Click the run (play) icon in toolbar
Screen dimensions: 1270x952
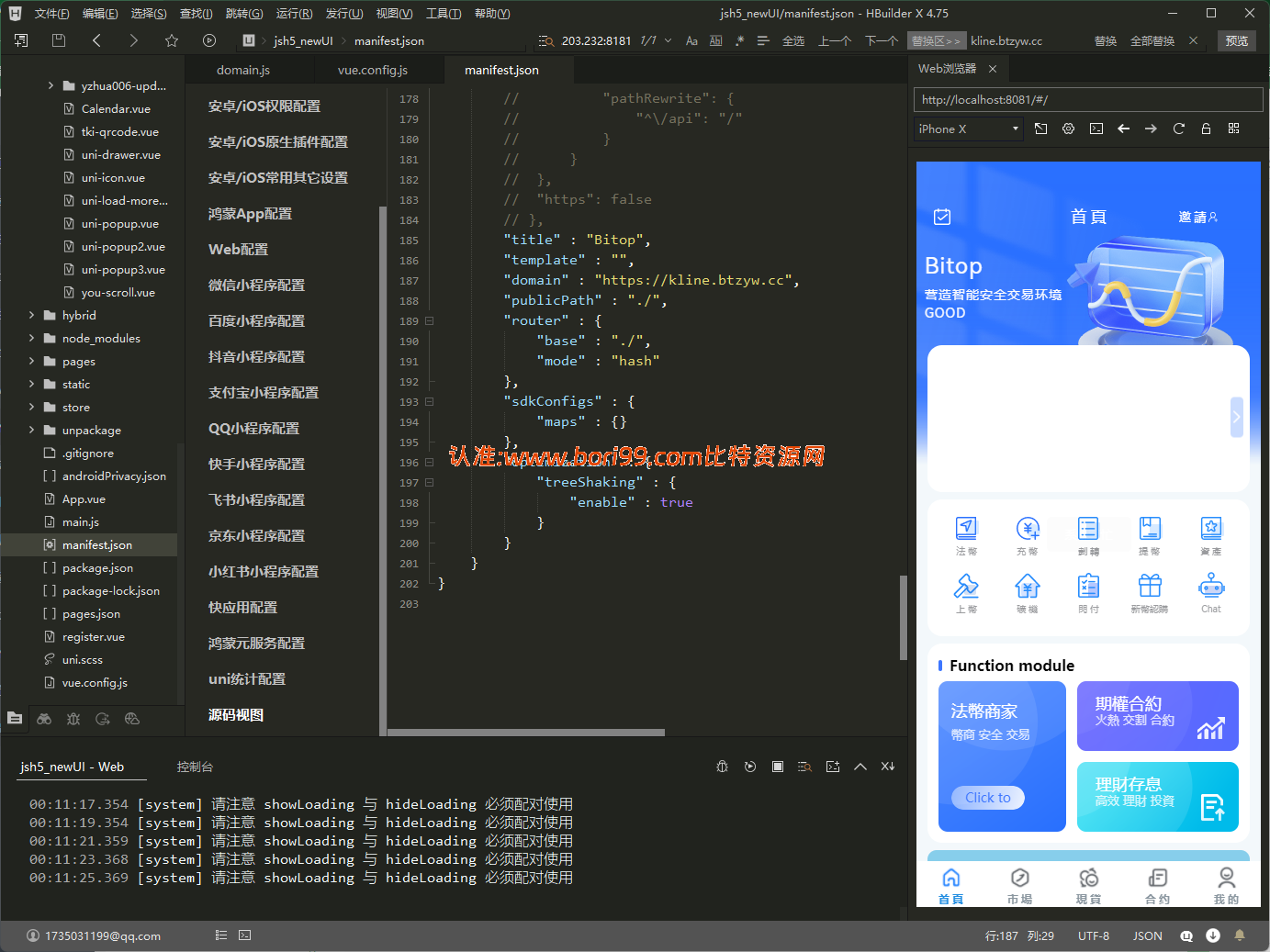click(209, 40)
